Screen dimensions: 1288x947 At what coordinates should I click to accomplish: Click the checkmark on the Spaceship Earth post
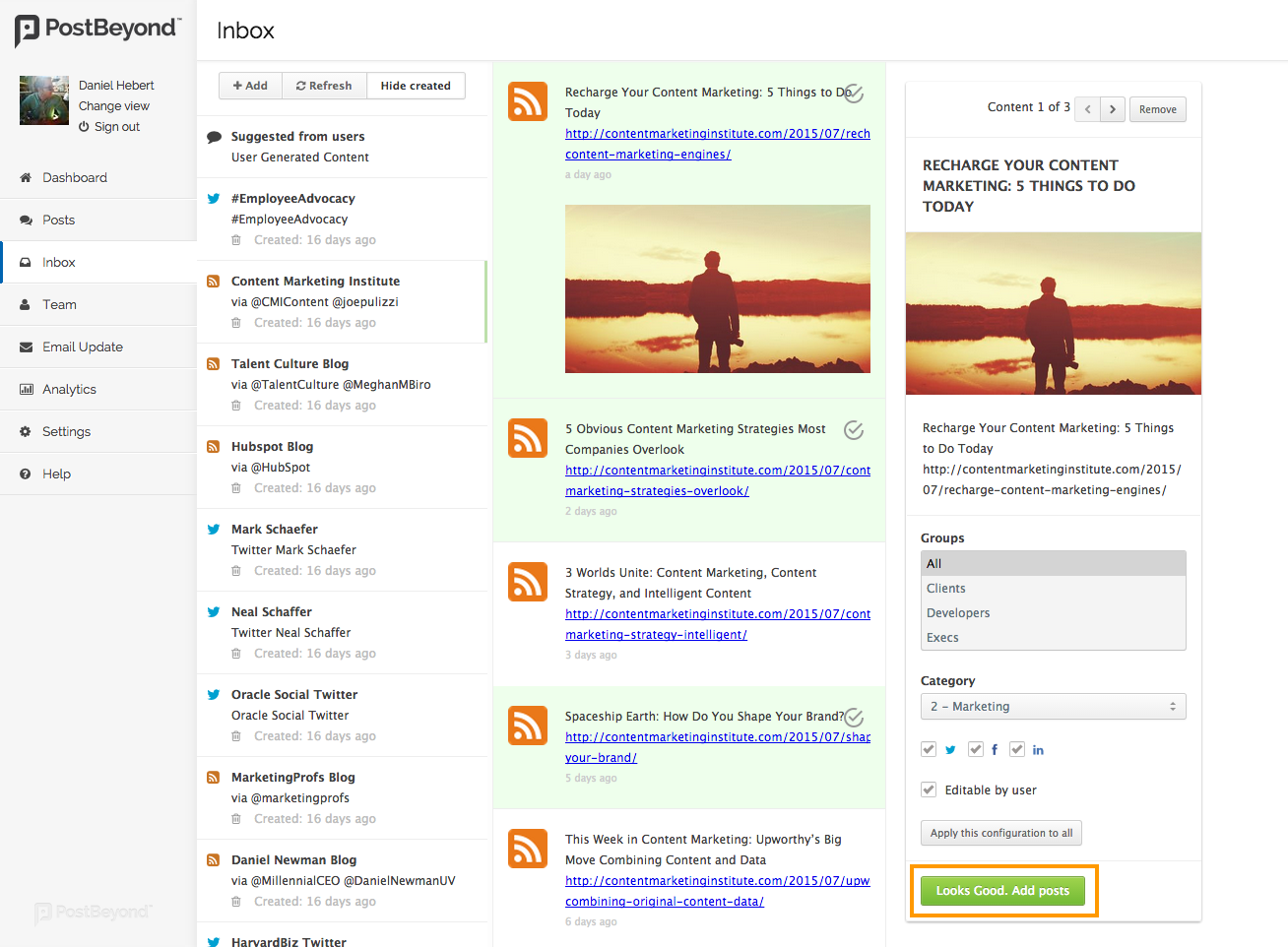click(x=853, y=718)
